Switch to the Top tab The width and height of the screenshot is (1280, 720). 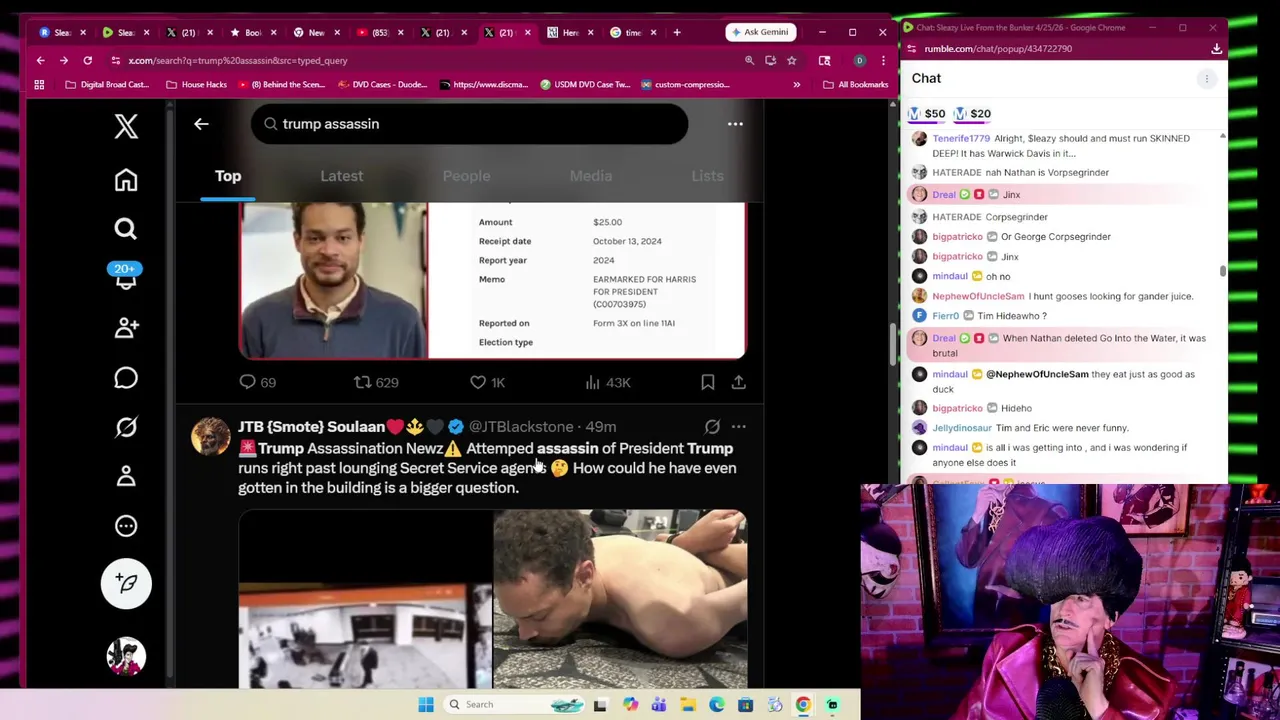click(x=228, y=176)
